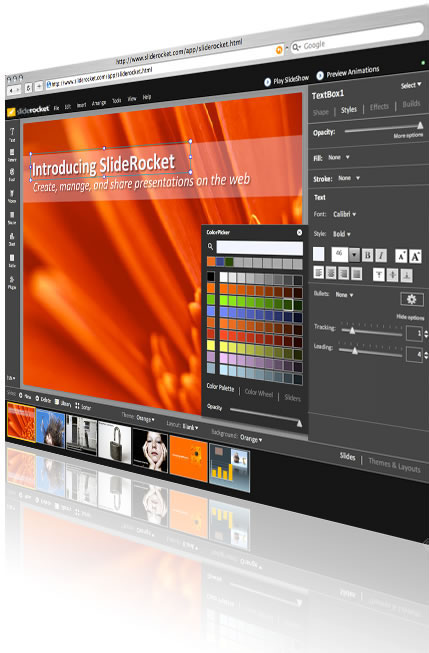Close the ColorPicker panel
The height and width of the screenshot is (653, 429).
(x=299, y=232)
